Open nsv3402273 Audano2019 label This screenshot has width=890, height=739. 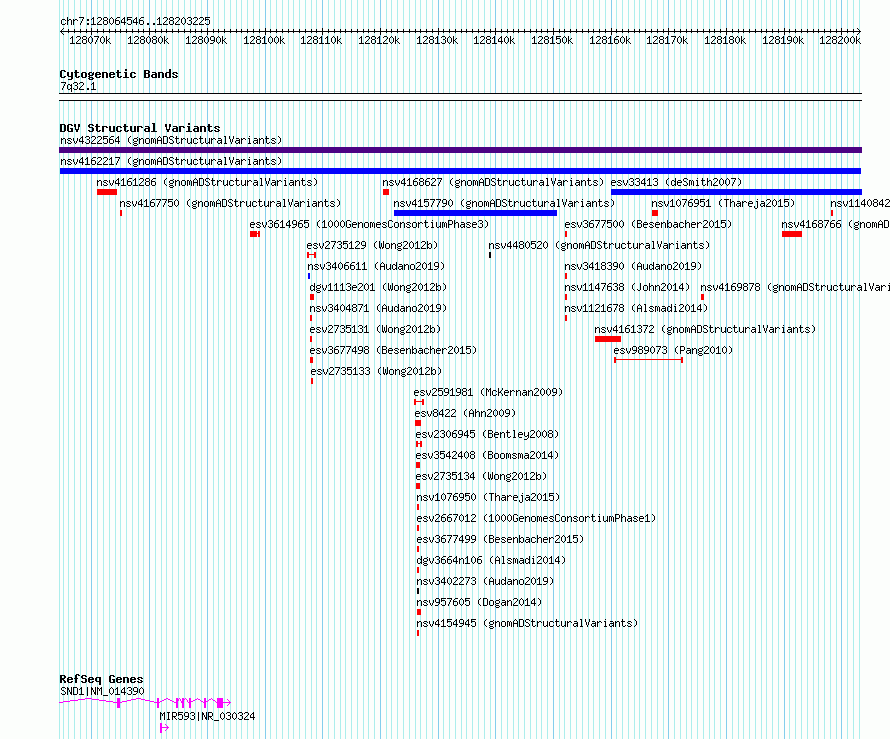[x=486, y=581]
